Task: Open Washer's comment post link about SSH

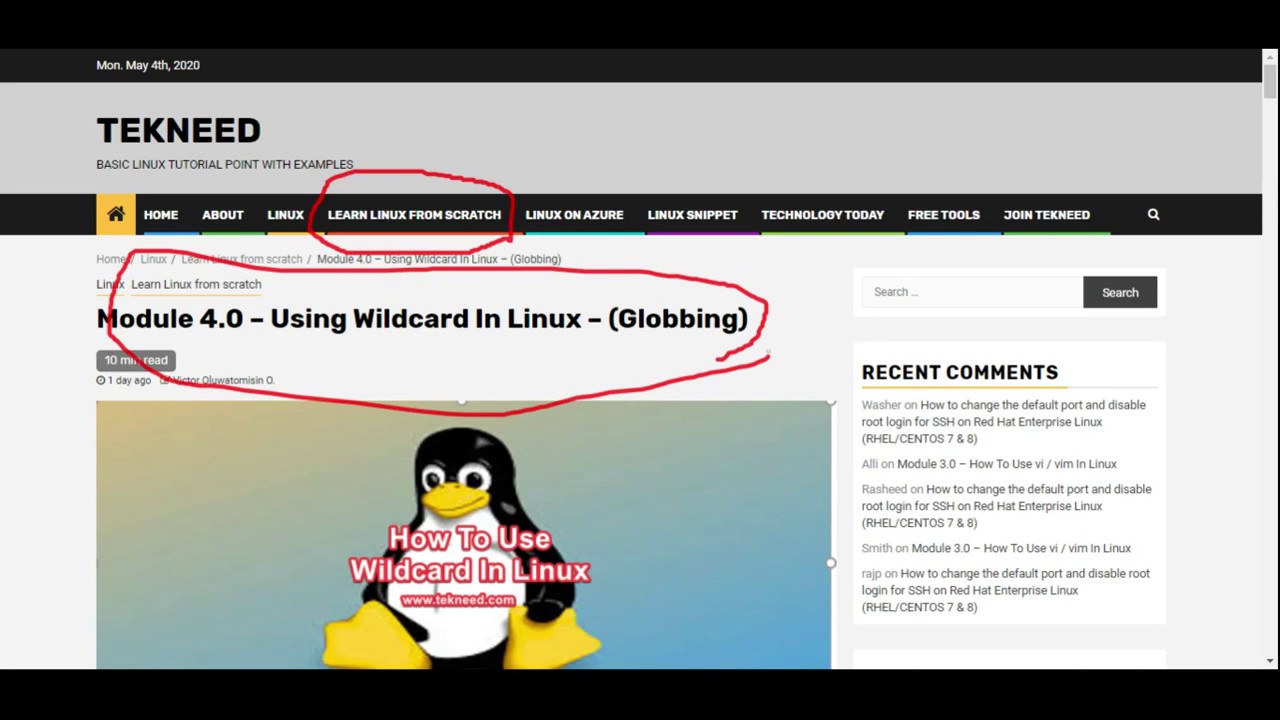Action: tap(1004, 422)
